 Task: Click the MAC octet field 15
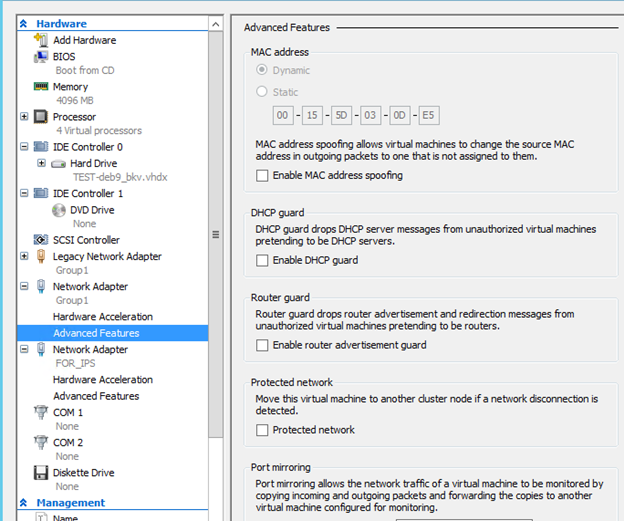(x=312, y=115)
